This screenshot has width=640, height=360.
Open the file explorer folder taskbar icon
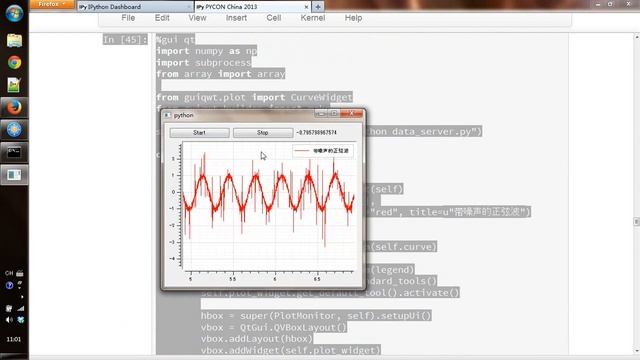(14, 40)
